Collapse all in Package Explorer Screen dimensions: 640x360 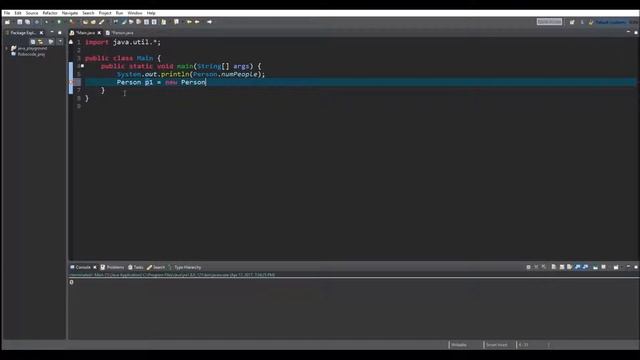pyautogui.click(x=33, y=42)
